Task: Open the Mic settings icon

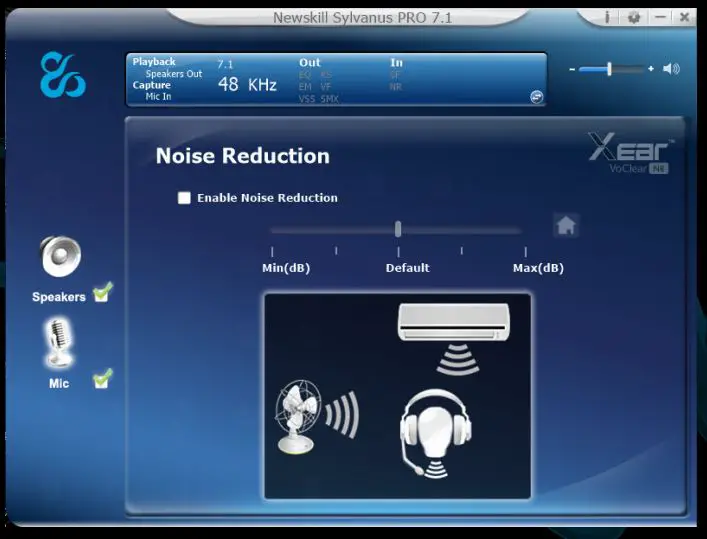Action: click(x=59, y=344)
